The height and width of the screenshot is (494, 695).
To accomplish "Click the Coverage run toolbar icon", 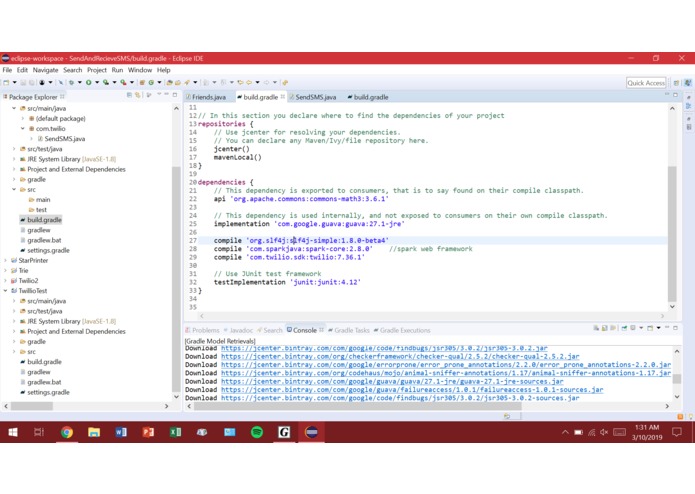I will point(105,82).
